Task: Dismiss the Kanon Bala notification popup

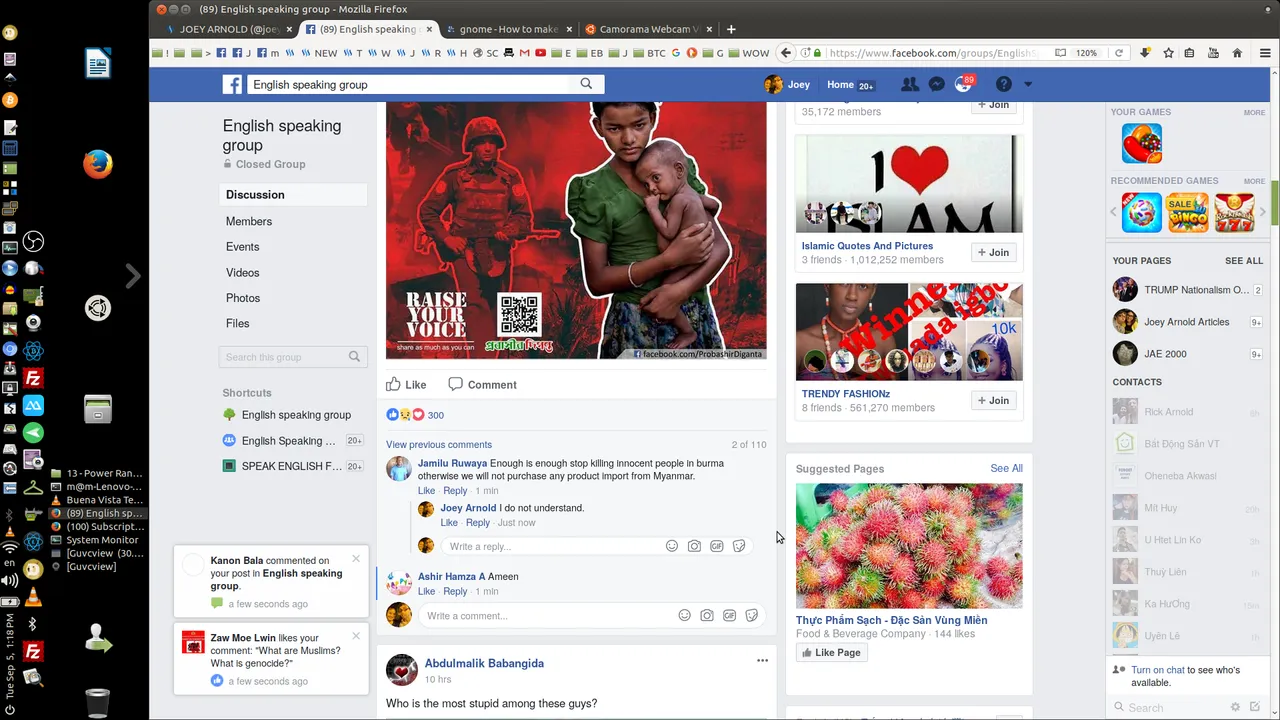Action: (356, 559)
